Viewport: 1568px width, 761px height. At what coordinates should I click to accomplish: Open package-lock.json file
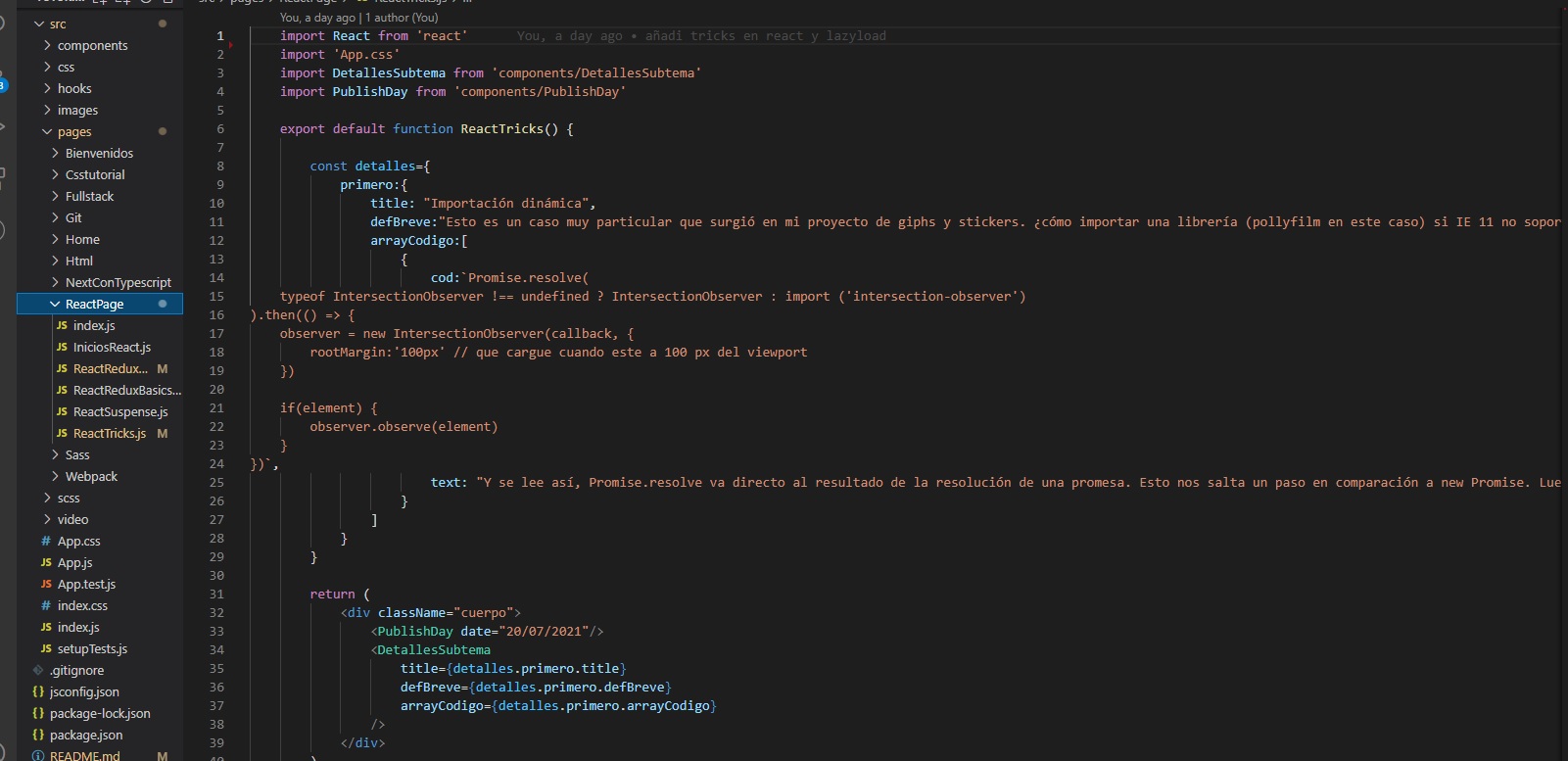click(100, 713)
